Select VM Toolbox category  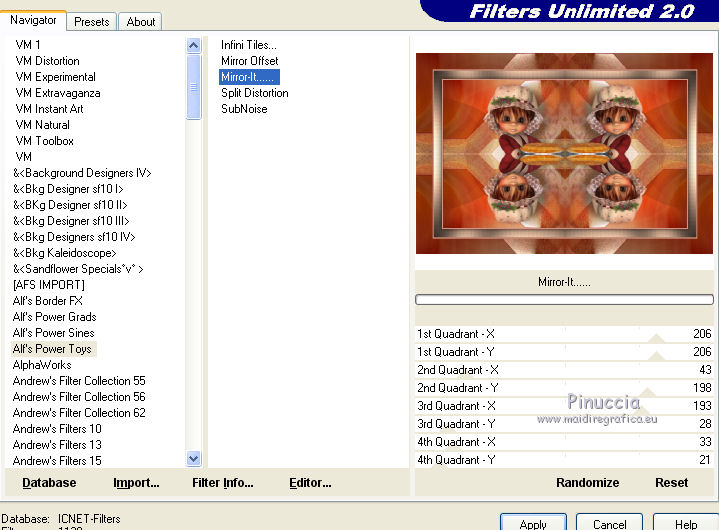point(44,141)
